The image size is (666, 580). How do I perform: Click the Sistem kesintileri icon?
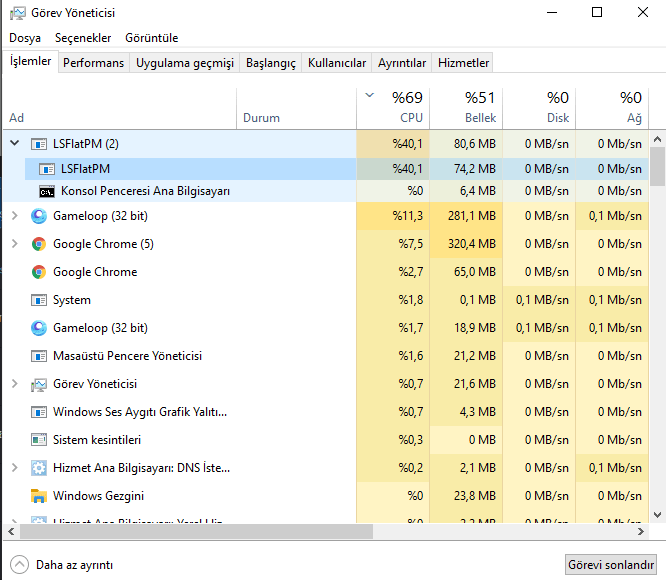[39, 440]
